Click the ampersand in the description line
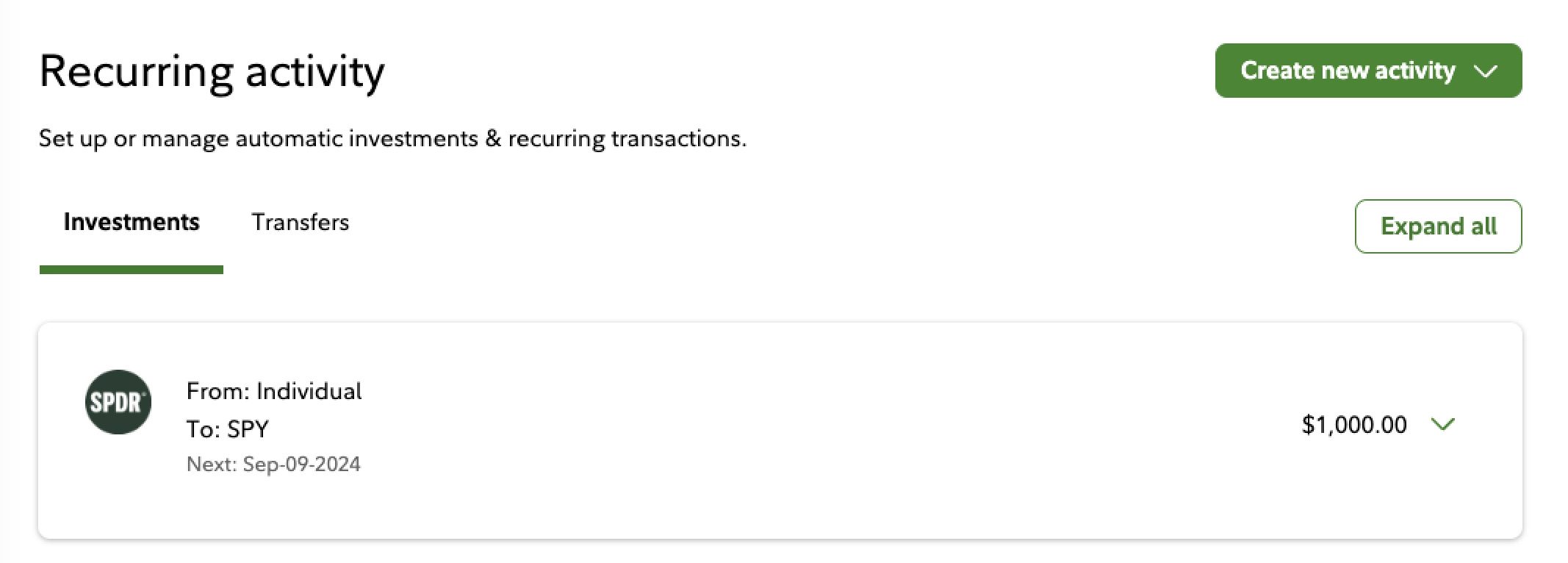This screenshot has height=563, width=1568. coord(493,138)
